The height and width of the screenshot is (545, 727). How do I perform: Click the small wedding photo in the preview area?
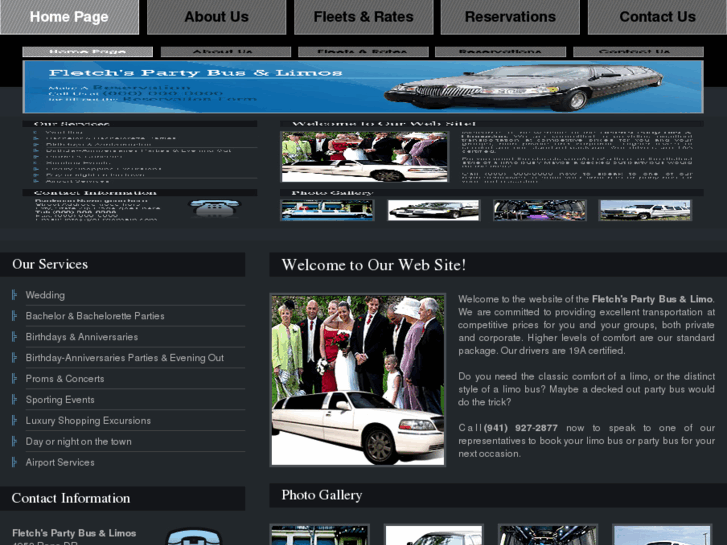(364, 157)
